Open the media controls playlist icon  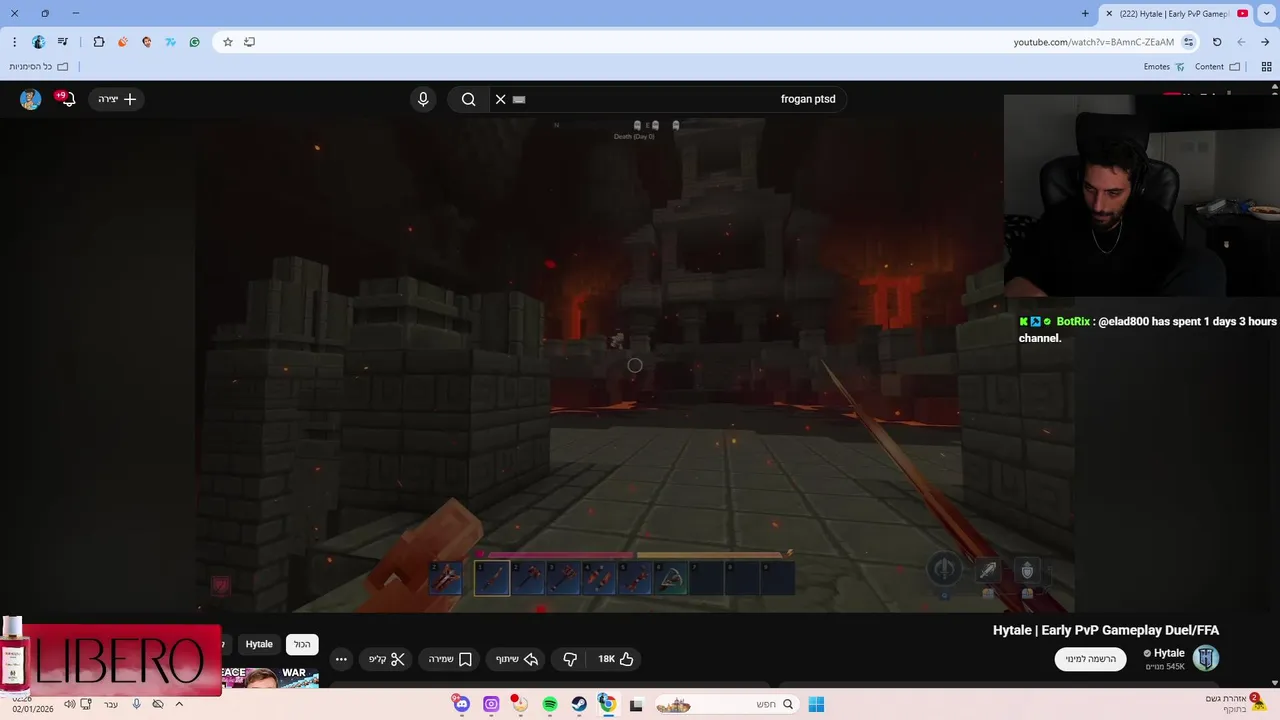click(x=63, y=42)
